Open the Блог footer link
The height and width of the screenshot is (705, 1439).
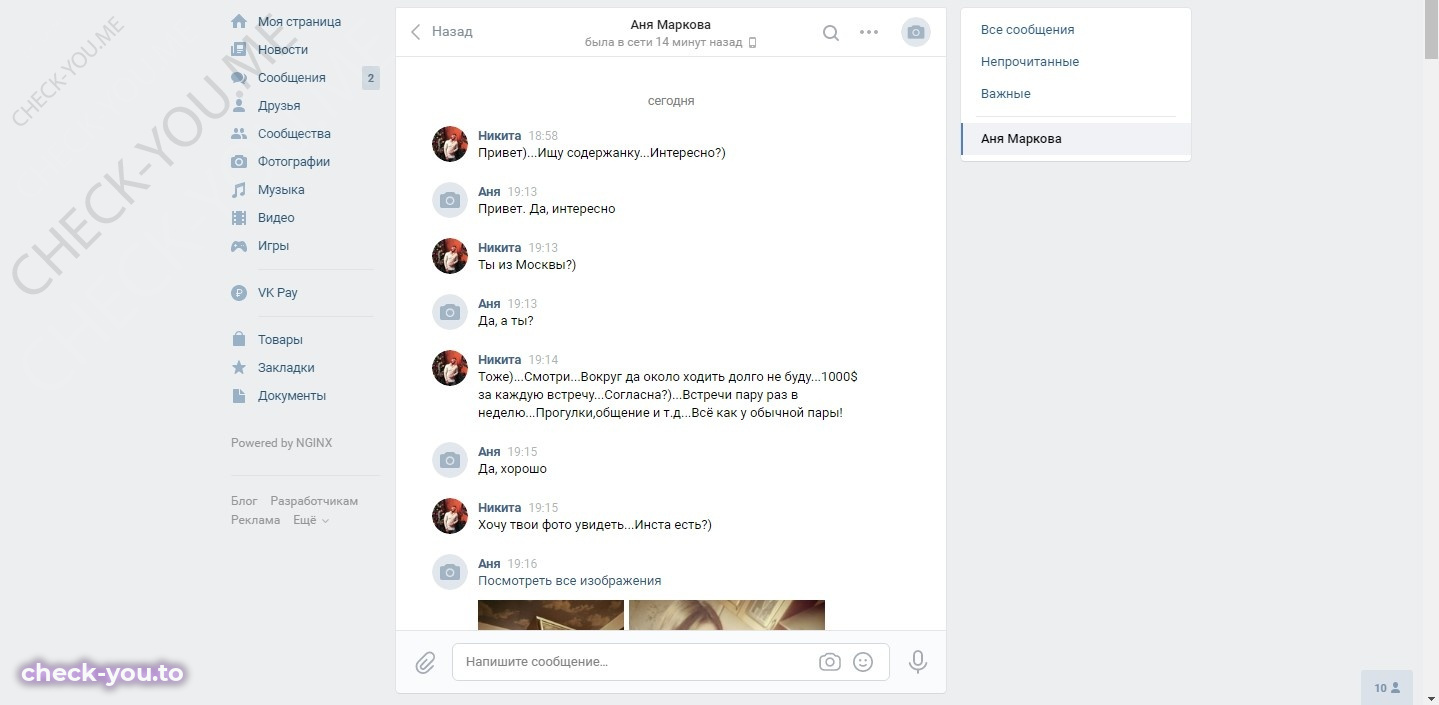(244, 501)
